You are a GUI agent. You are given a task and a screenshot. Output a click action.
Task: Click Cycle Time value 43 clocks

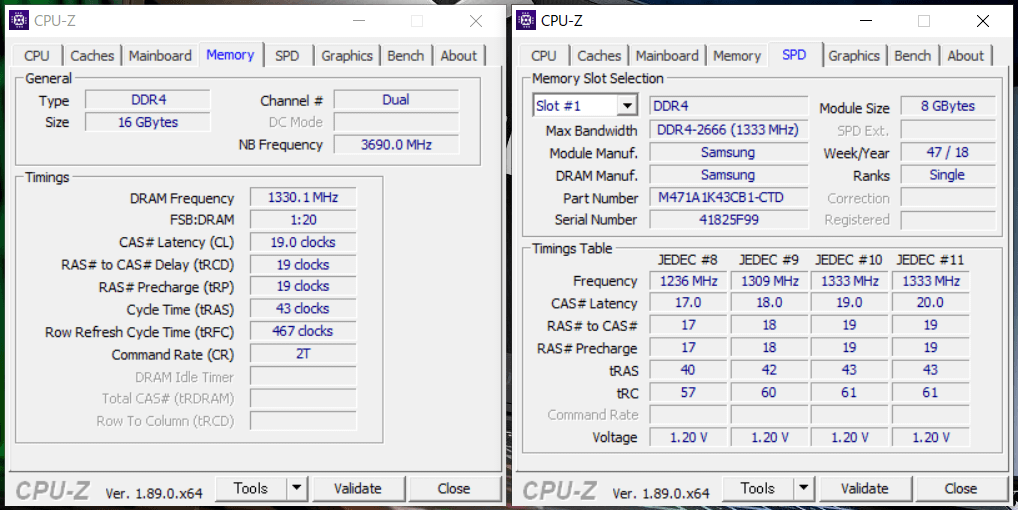303,309
